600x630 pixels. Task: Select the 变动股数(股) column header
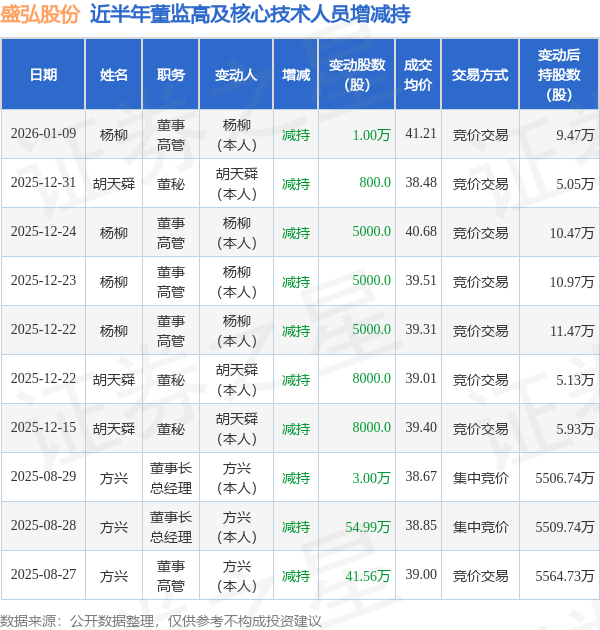click(x=357, y=75)
